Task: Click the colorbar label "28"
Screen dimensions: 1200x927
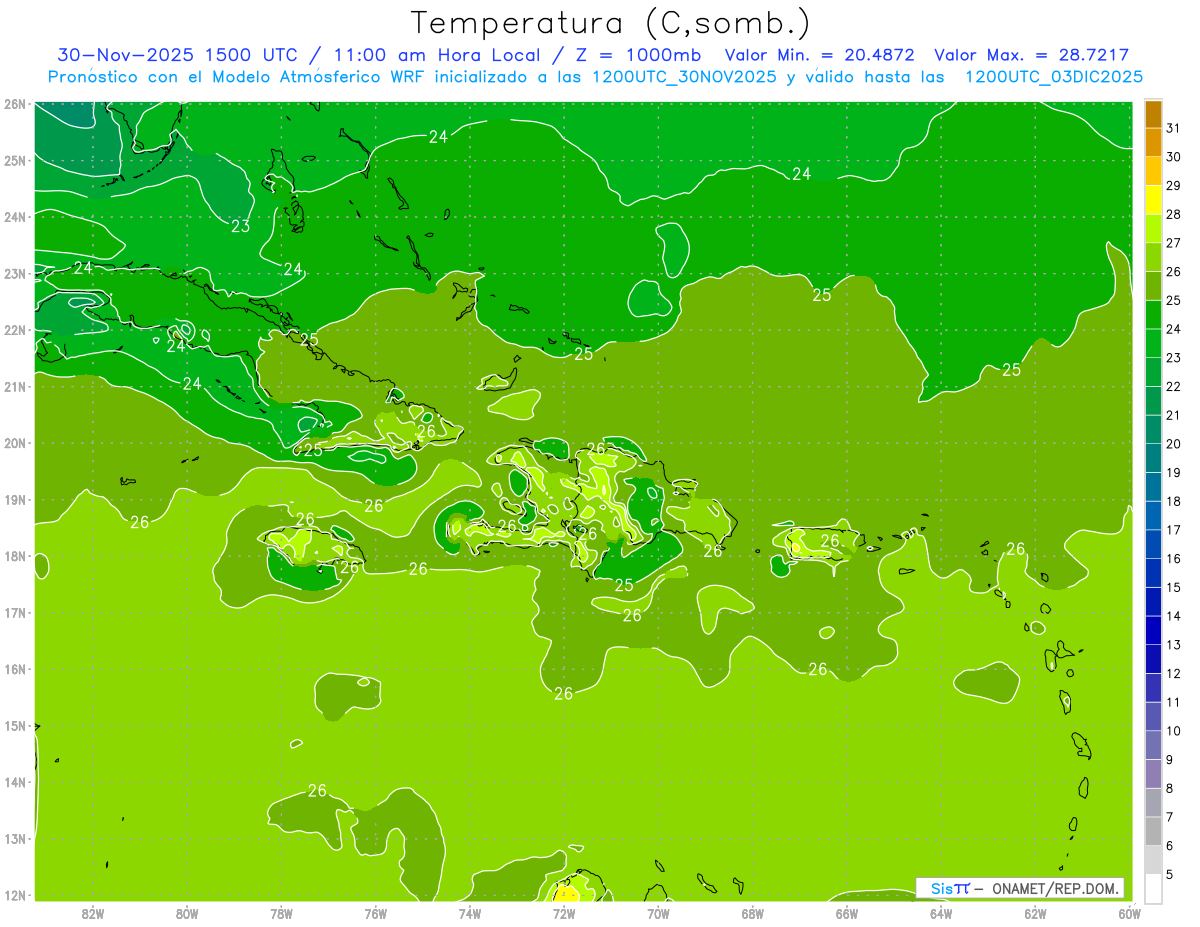Action: point(1173,214)
